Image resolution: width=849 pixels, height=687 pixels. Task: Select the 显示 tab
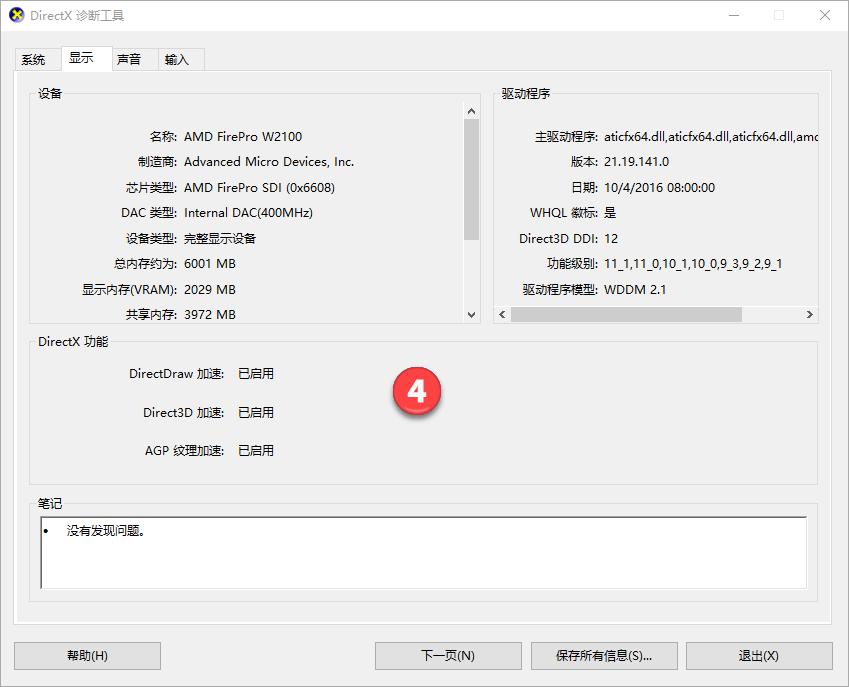point(84,59)
